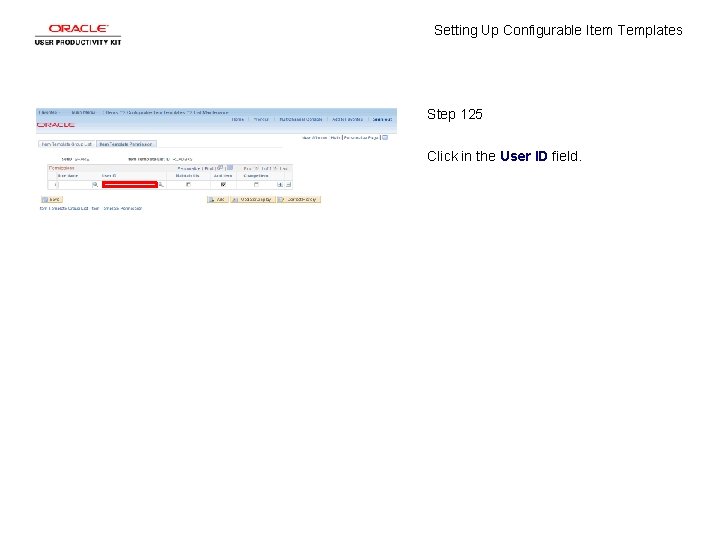720x540 pixels.
Task: Sort by the User ID column header
Action: pos(109,176)
